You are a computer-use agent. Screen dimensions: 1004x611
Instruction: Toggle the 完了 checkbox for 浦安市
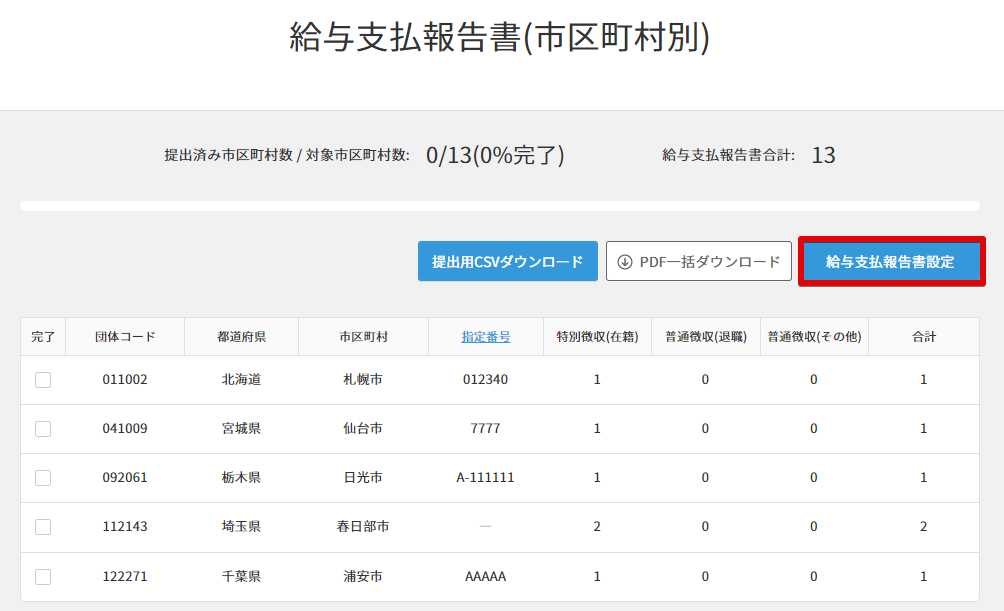[x=43, y=577]
